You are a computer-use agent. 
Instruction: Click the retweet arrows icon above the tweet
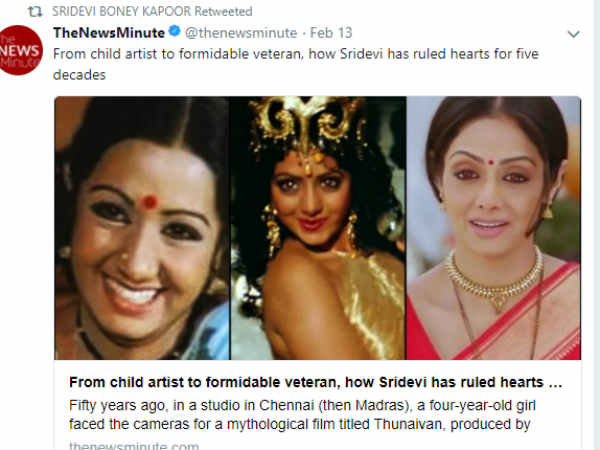click(x=33, y=10)
